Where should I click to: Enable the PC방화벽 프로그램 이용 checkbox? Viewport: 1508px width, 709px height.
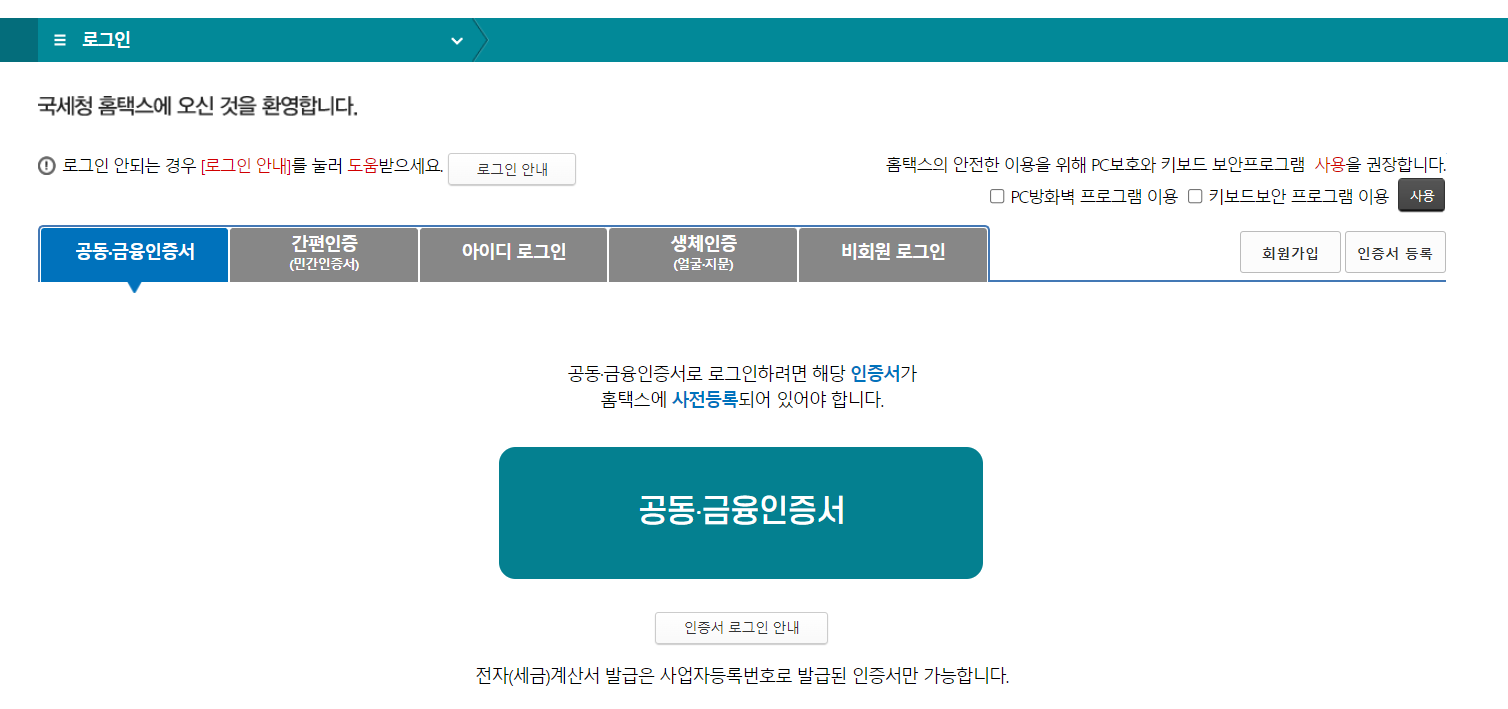pos(997,196)
